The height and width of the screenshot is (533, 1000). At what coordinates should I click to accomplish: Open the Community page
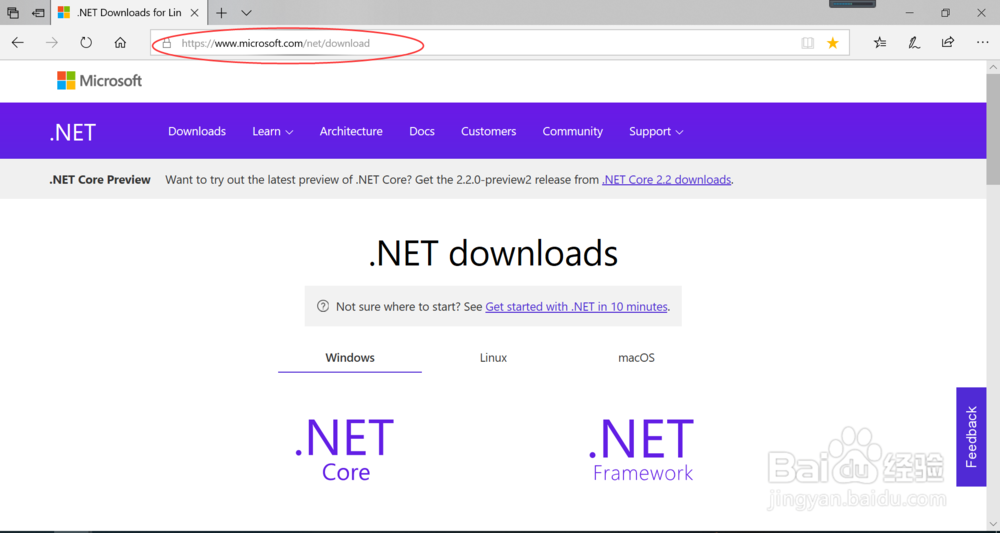pyautogui.click(x=573, y=131)
